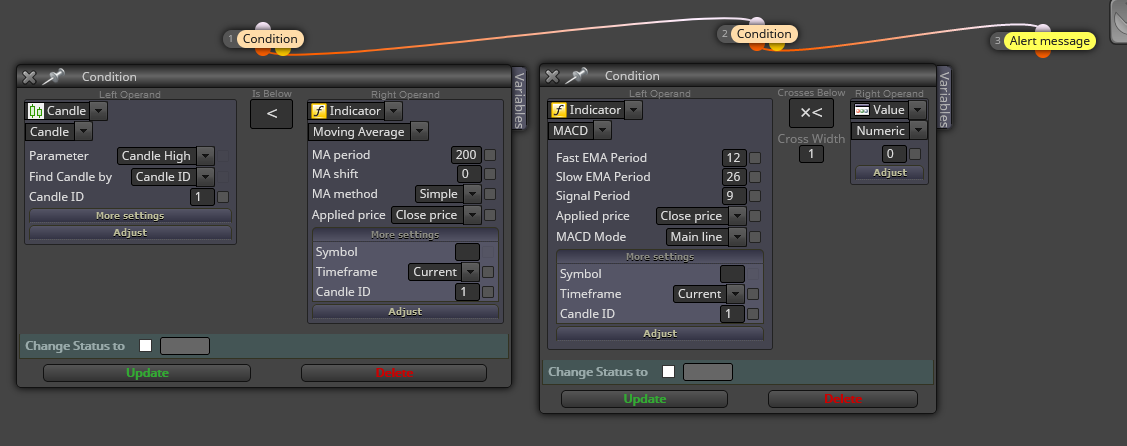Click the status color box in right panel
This screenshot has width=1127, height=446.
(707, 372)
